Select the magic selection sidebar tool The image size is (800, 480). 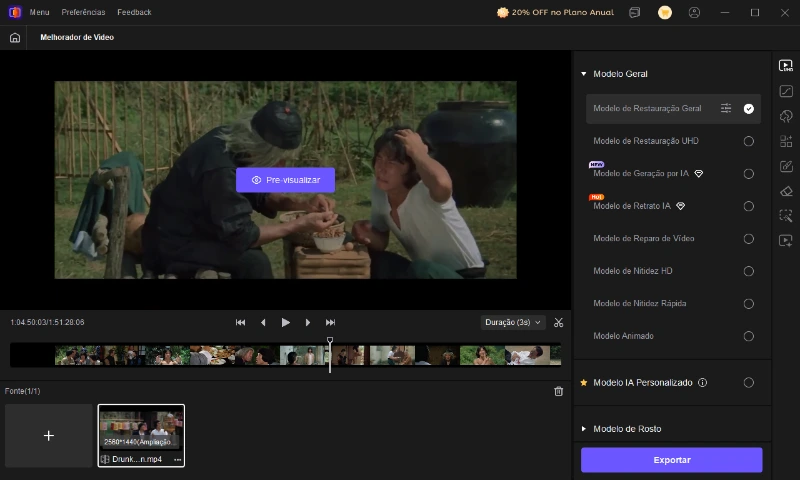(x=786, y=216)
